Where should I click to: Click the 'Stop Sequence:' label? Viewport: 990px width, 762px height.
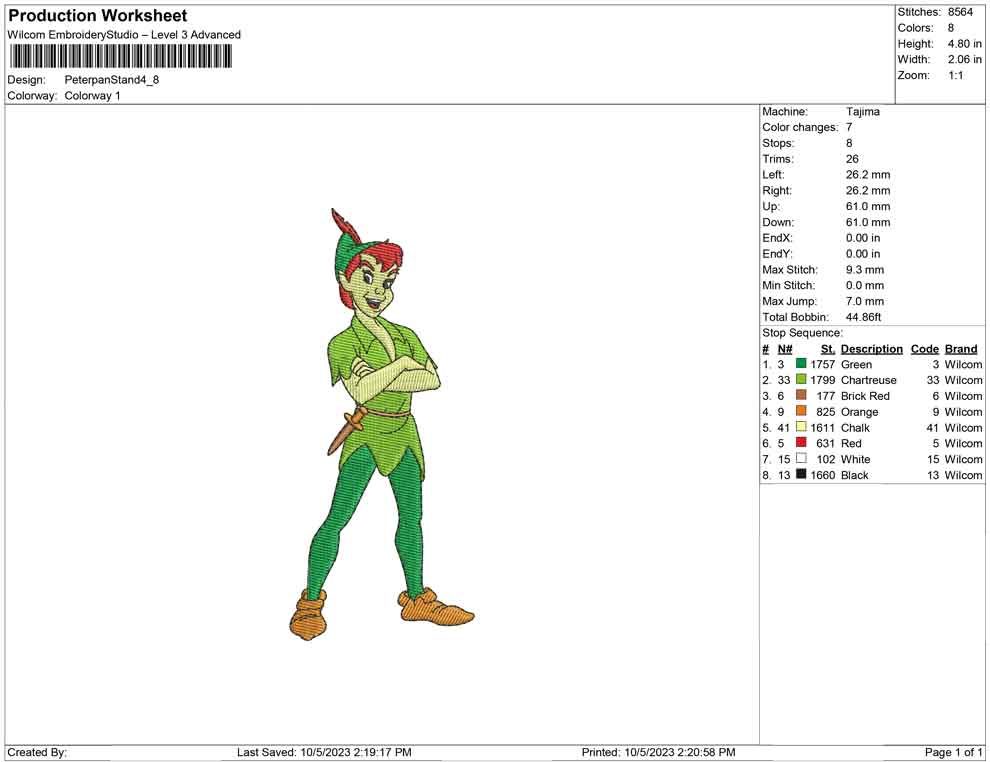tap(802, 333)
